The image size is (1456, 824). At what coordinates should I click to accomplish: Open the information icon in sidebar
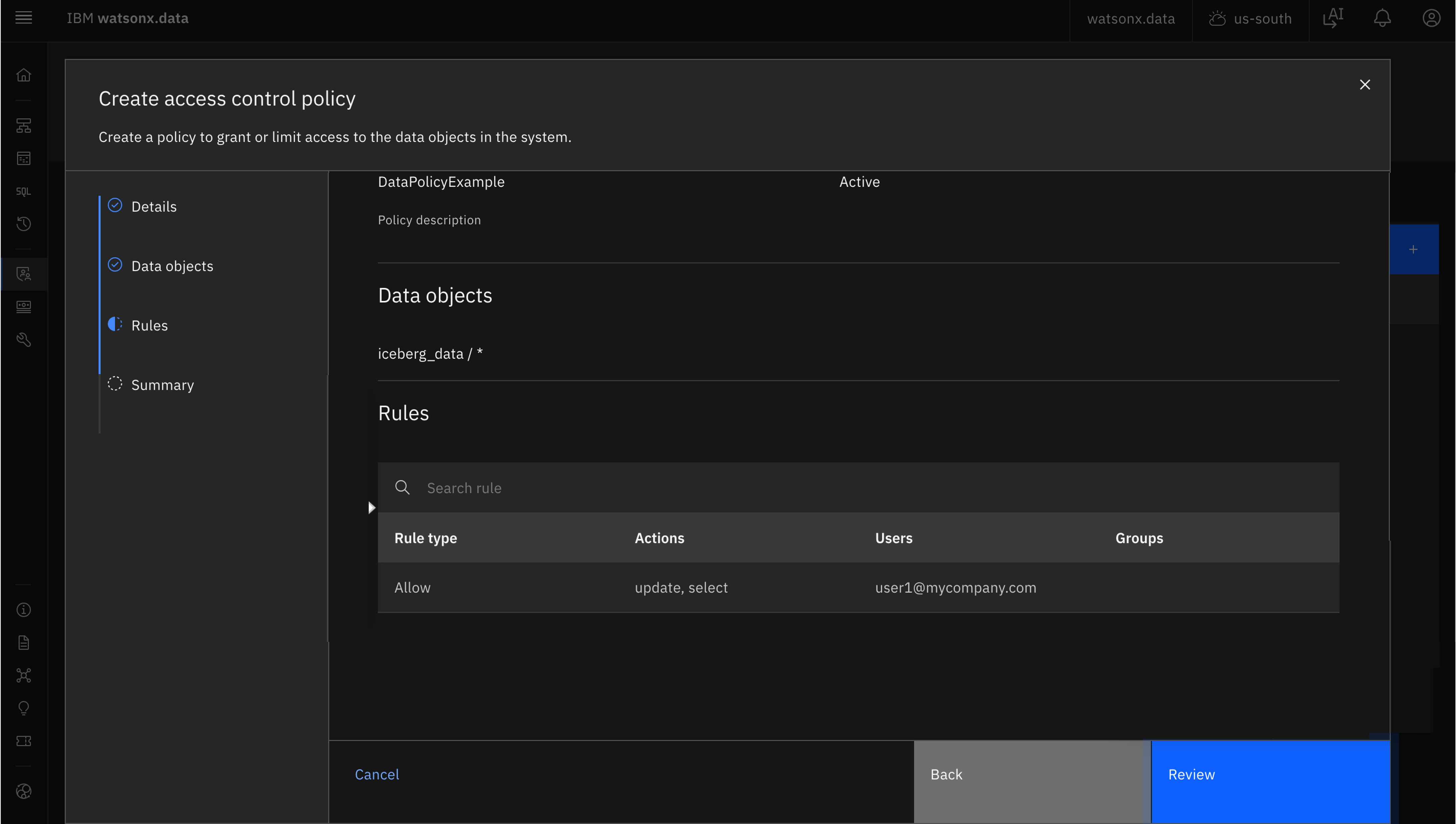pyautogui.click(x=23, y=610)
